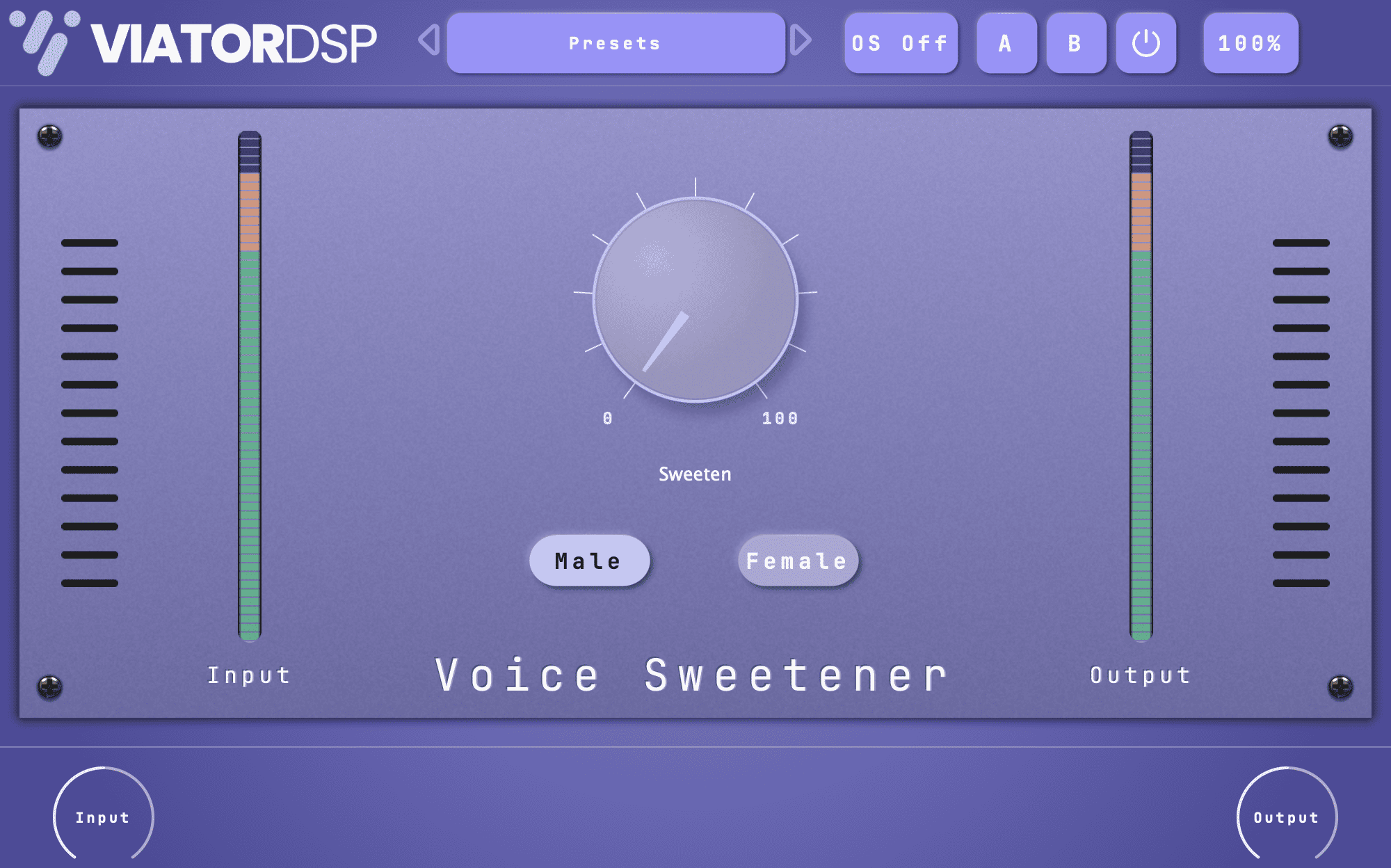Select the Female voice mode

tap(798, 561)
